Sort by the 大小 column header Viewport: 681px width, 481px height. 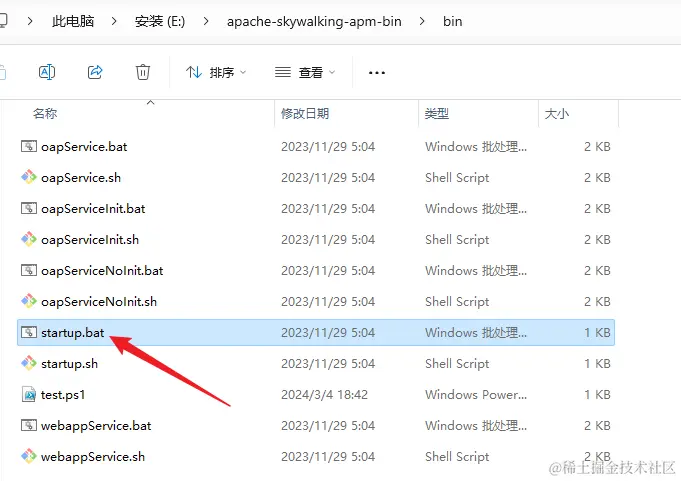point(557,114)
